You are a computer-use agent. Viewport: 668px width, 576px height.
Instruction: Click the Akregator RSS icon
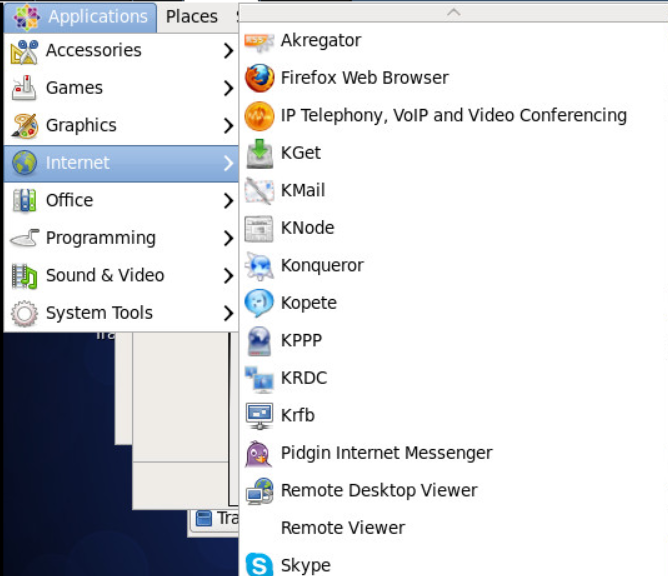pyautogui.click(x=259, y=41)
